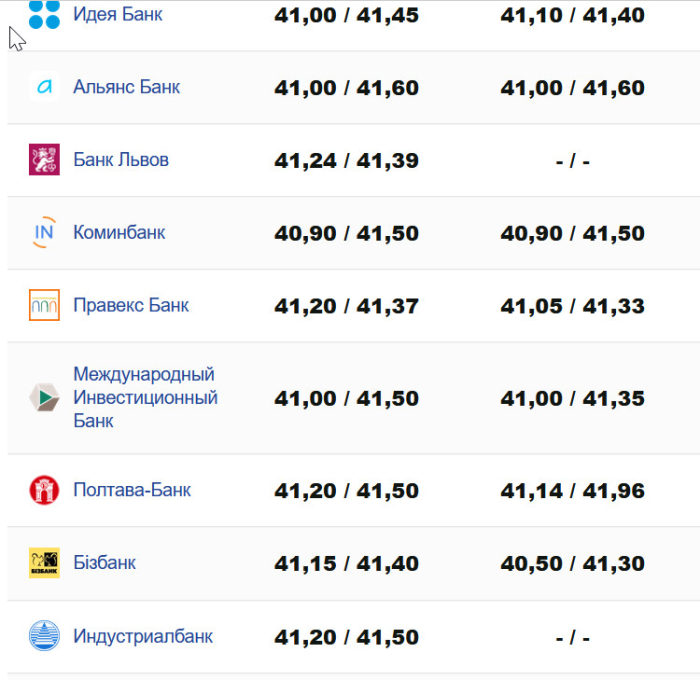Click the Правекс Банк orange logo

click(44, 305)
